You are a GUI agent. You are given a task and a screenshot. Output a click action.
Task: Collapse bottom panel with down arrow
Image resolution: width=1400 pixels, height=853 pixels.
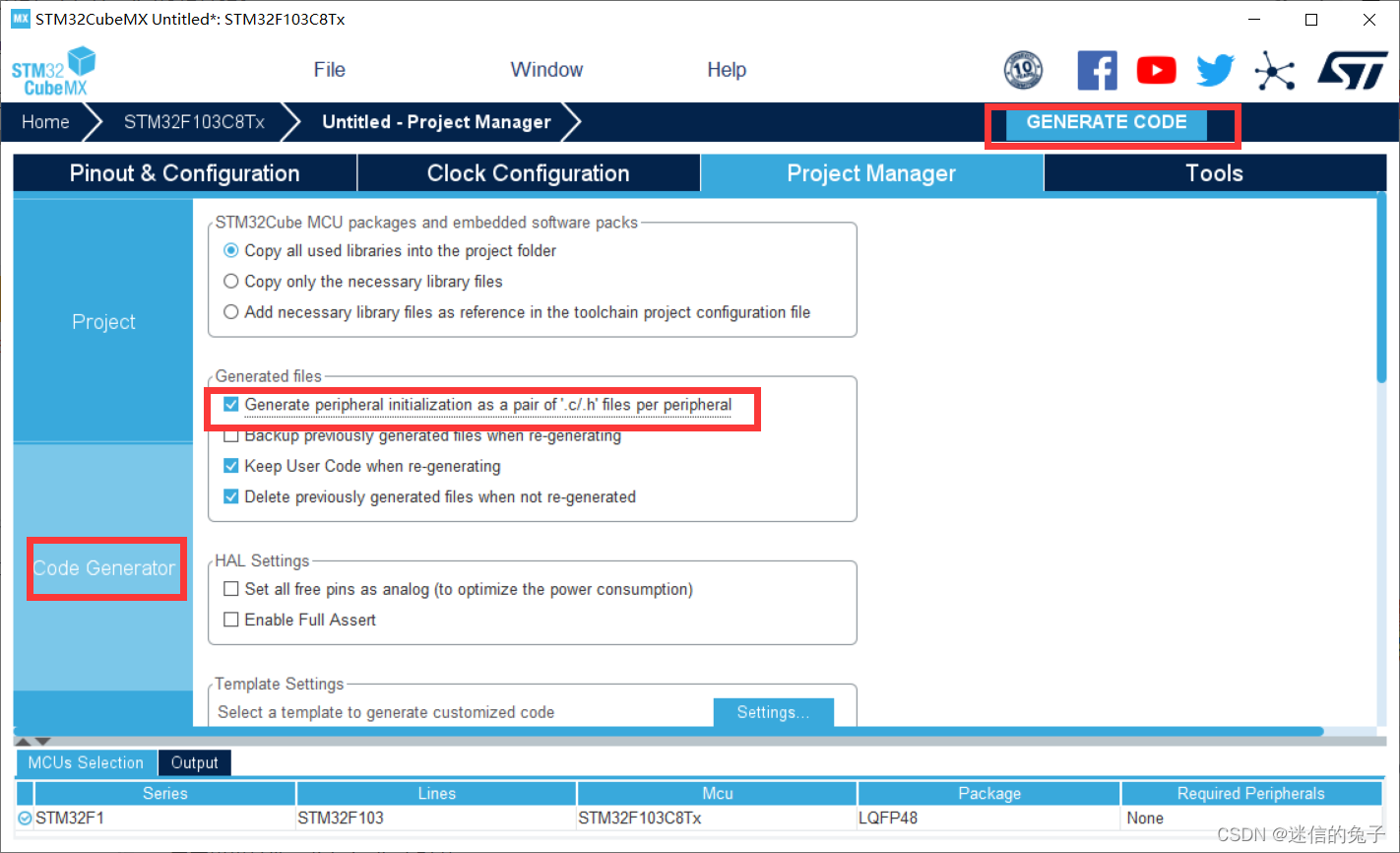[42, 741]
